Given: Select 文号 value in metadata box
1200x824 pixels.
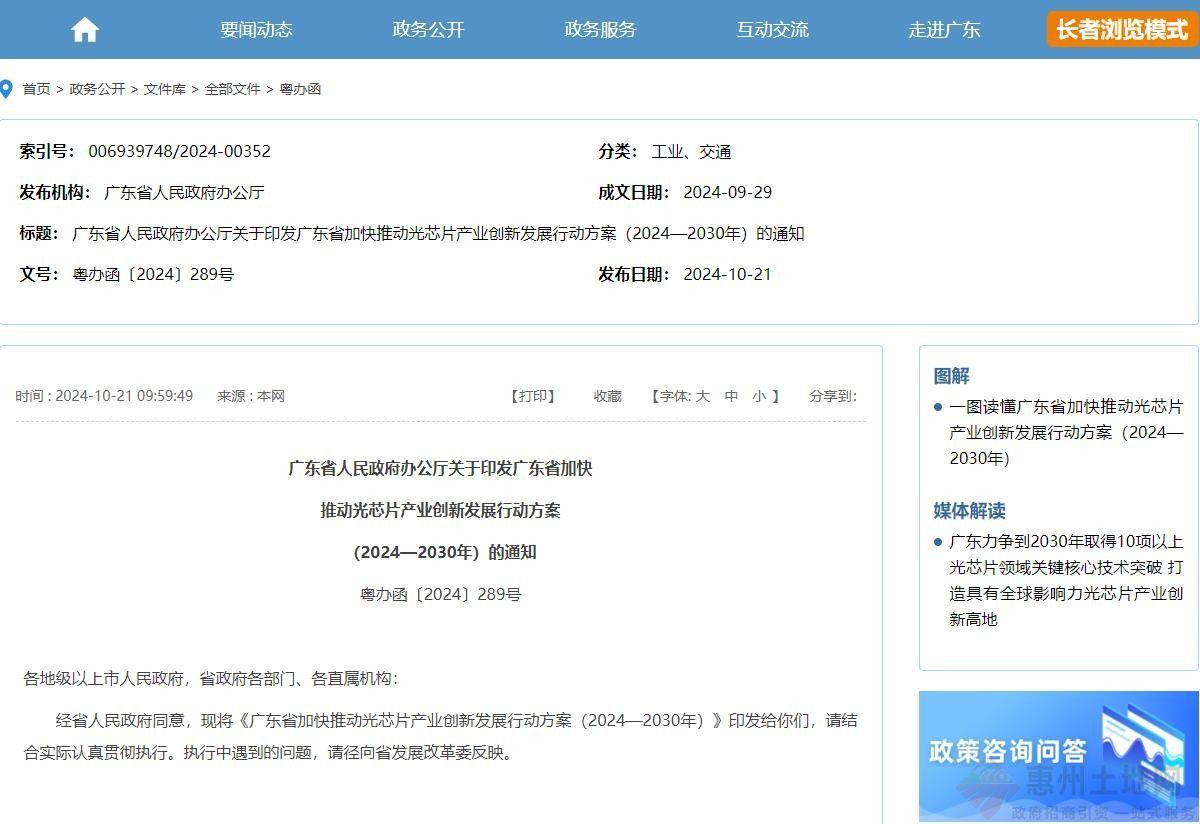Looking at the screenshot, I should click(x=153, y=274).
